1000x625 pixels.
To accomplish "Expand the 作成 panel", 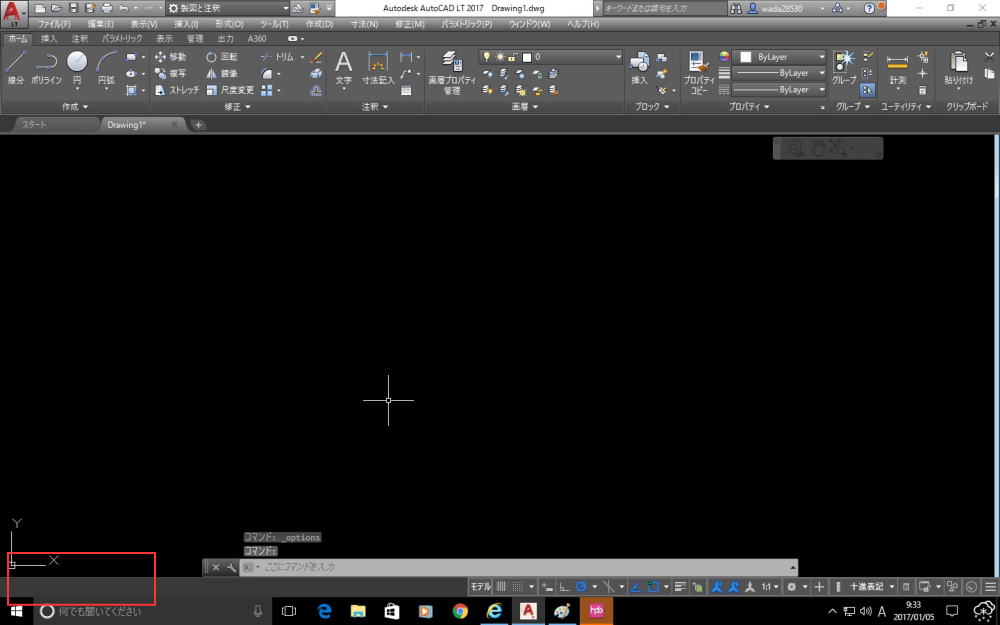I will click(x=75, y=107).
